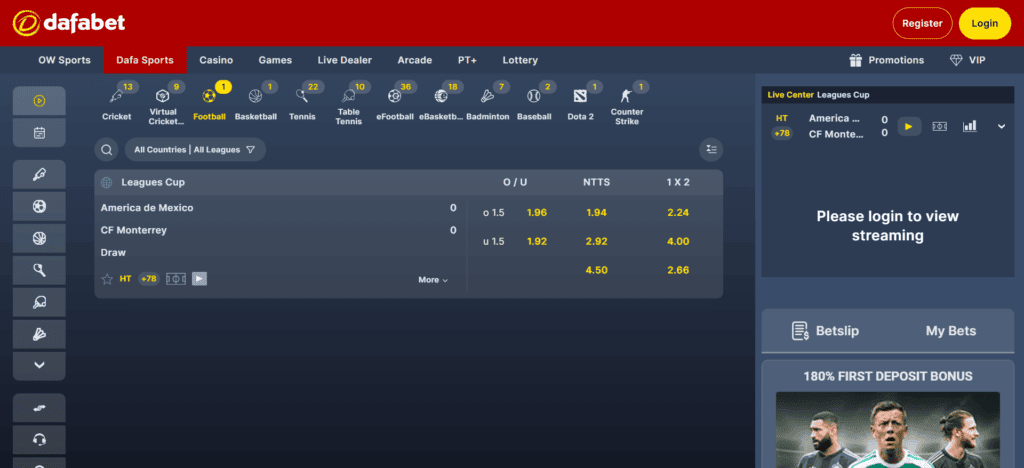Open the +78 markets badge in match row
1024x468 pixels.
(x=149, y=279)
